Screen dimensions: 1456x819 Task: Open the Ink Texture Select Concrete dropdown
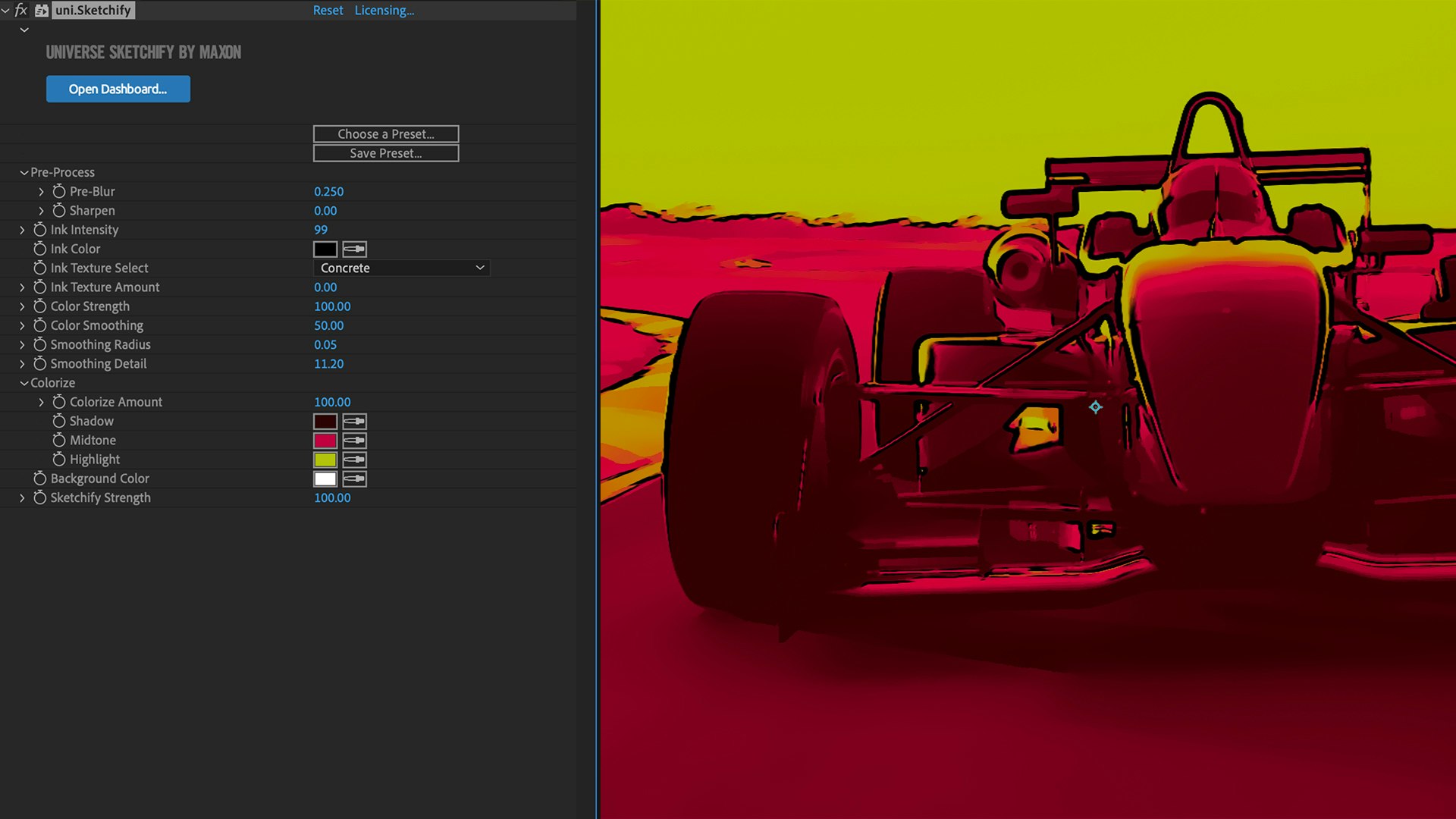(x=401, y=268)
